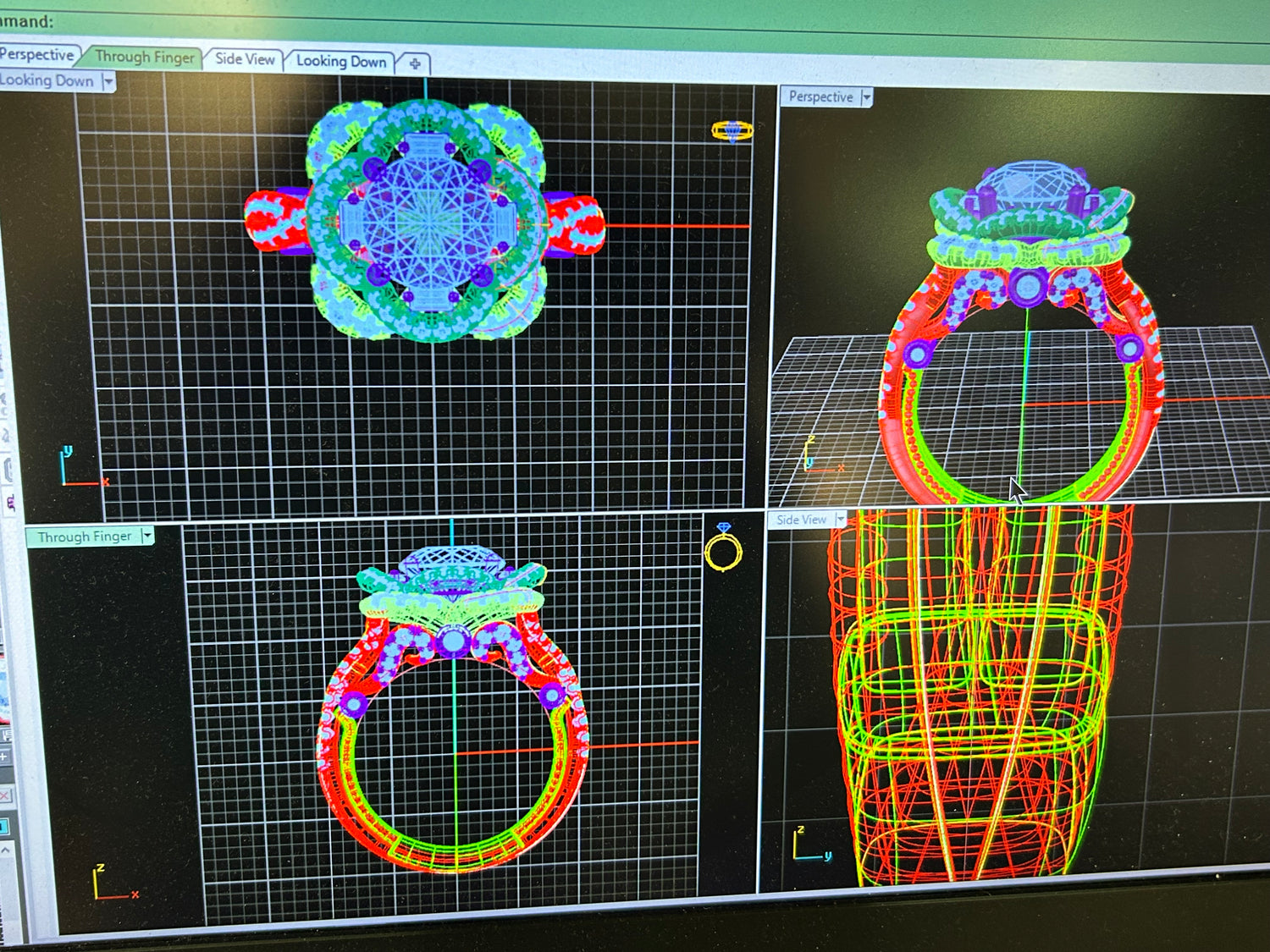Viewport: 1270px width, 952px height.
Task: Click the ring icon in Through Finger viewport
Action: tap(723, 548)
